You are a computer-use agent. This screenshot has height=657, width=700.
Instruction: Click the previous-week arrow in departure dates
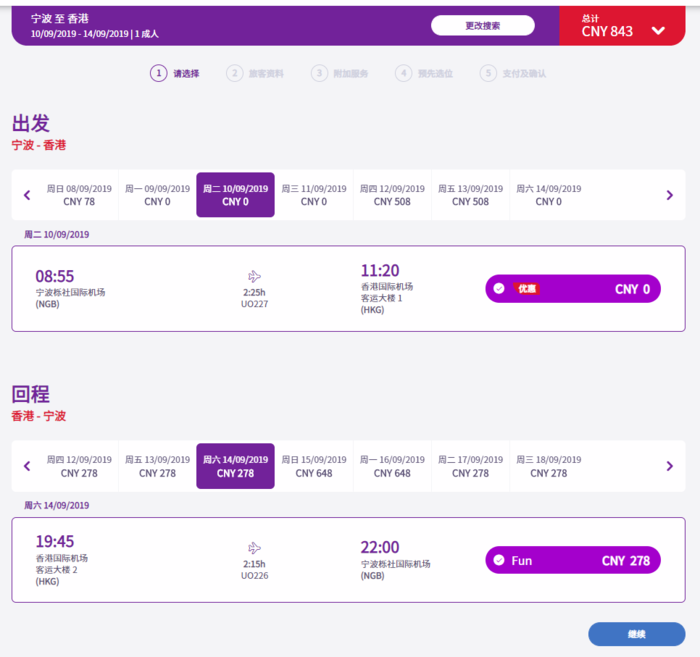click(x=27, y=195)
